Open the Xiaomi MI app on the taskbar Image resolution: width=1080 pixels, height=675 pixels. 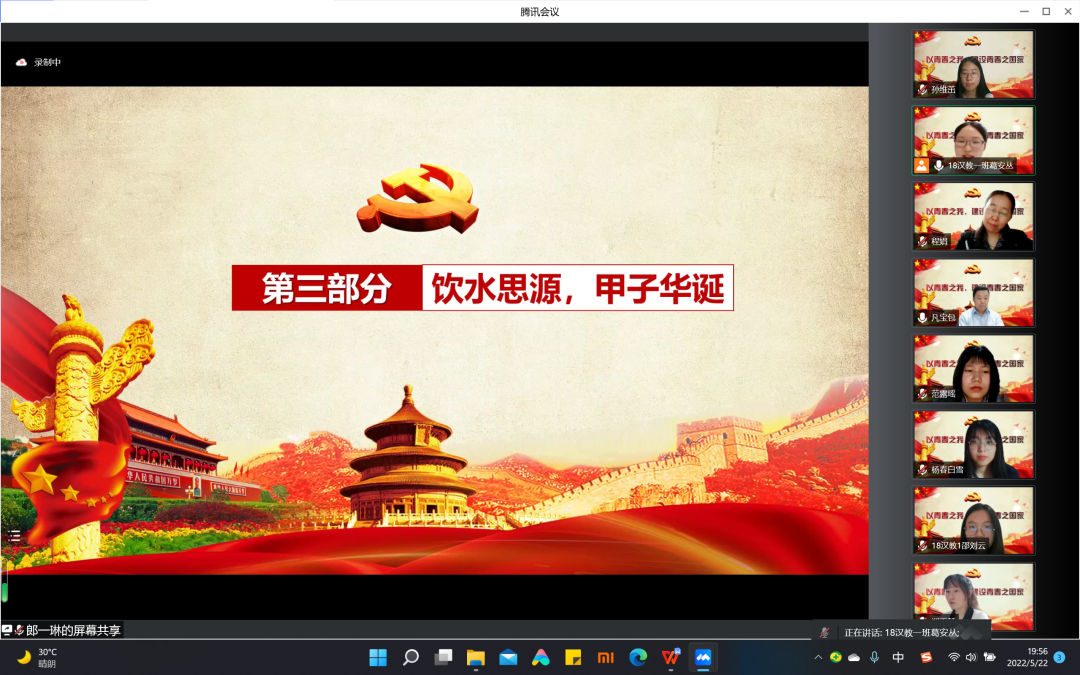(605, 657)
